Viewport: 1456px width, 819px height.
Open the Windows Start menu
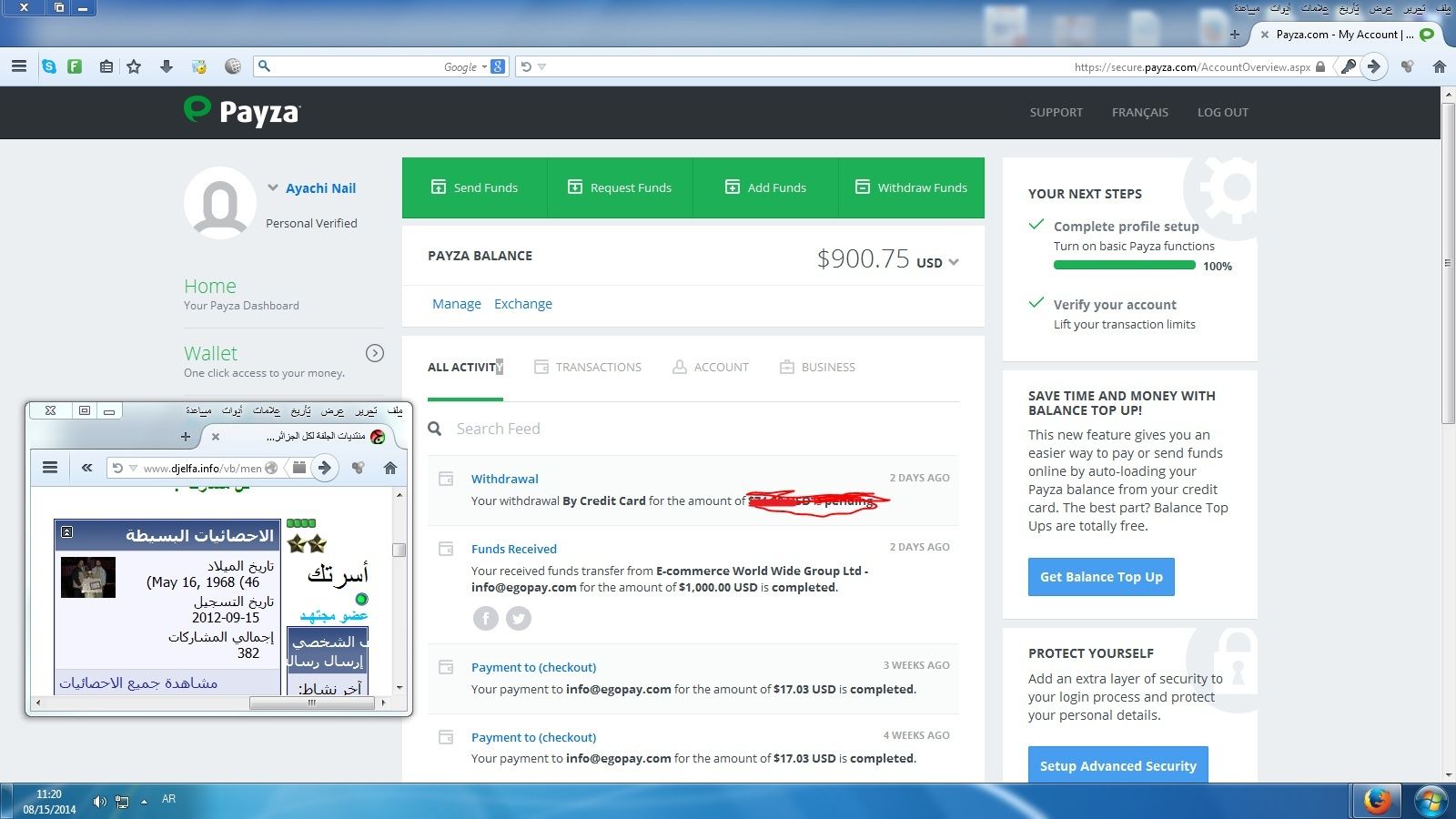[x=1431, y=801]
